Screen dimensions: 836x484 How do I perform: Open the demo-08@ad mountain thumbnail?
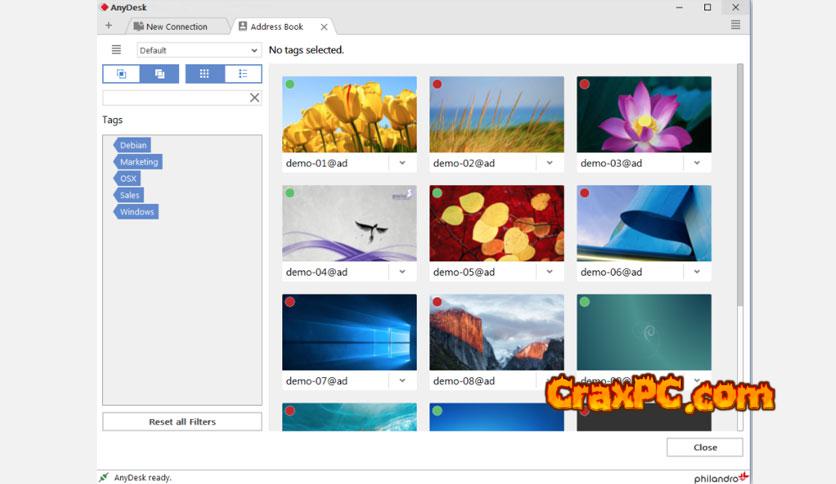click(497, 332)
